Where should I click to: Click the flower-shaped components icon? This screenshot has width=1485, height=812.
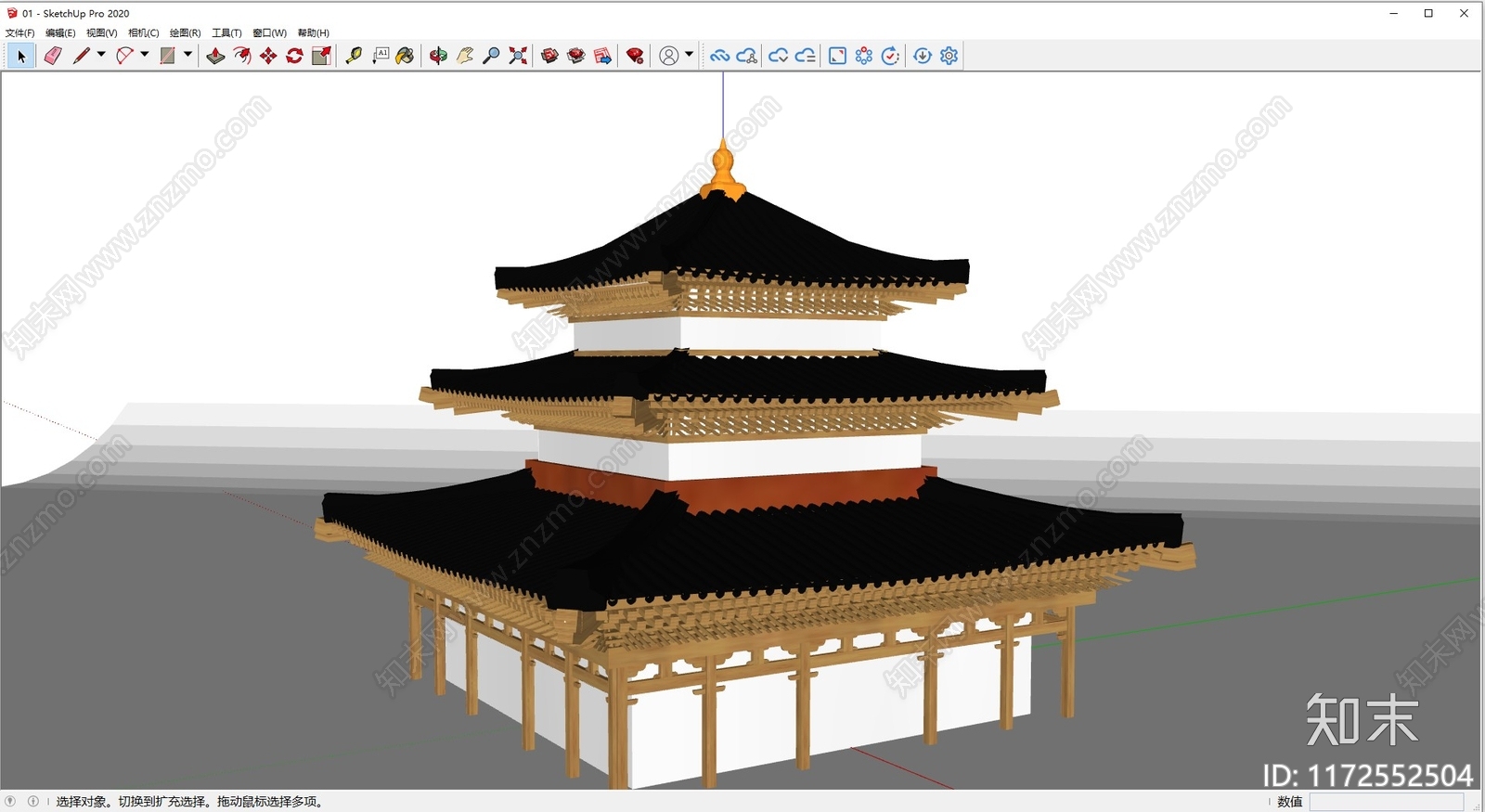(864, 56)
